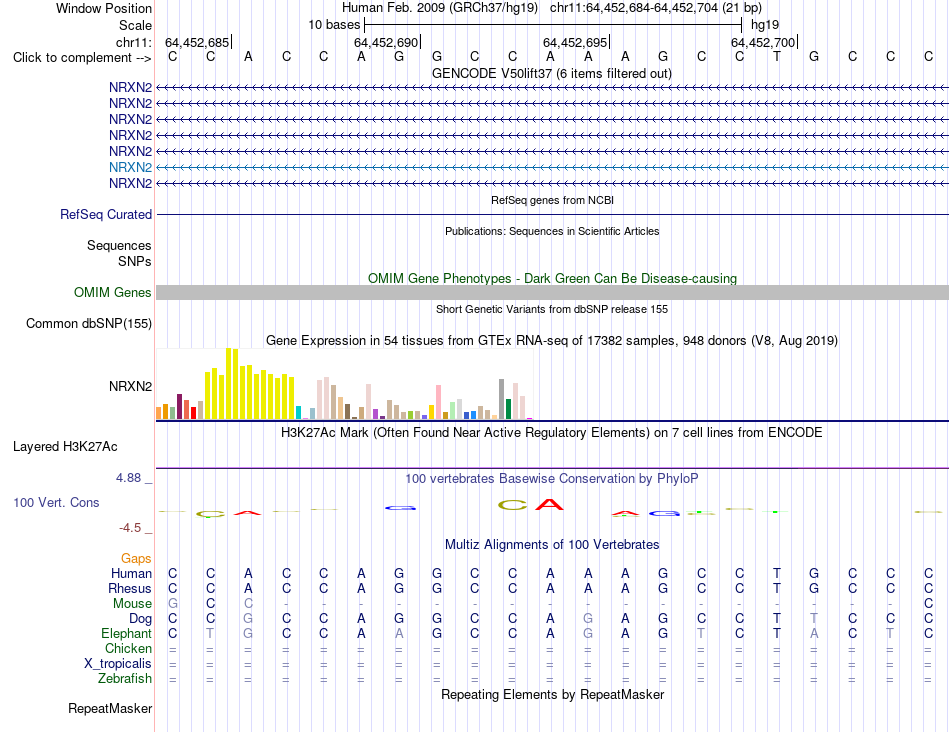Click the dark green bar in GTEx chart
The image size is (950, 732).
pos(508,409)
